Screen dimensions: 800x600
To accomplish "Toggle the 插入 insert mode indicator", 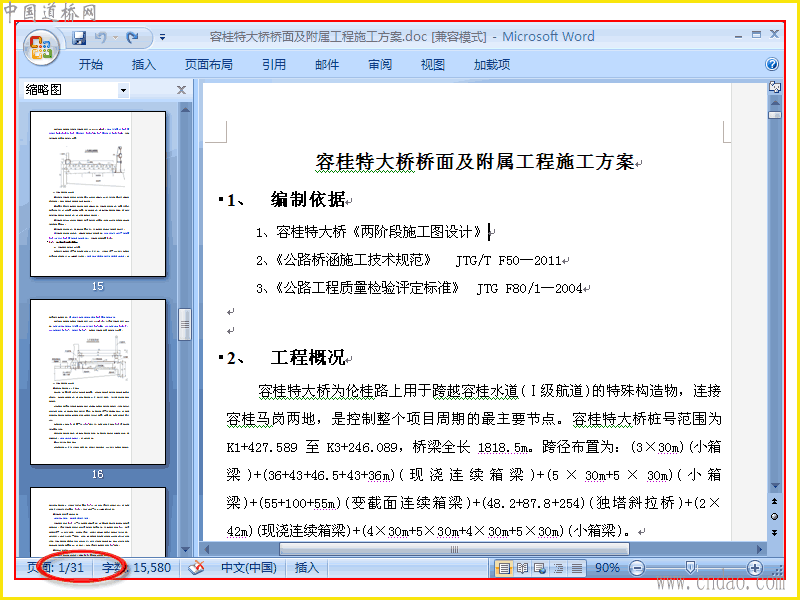I will (x=307, y=567).
